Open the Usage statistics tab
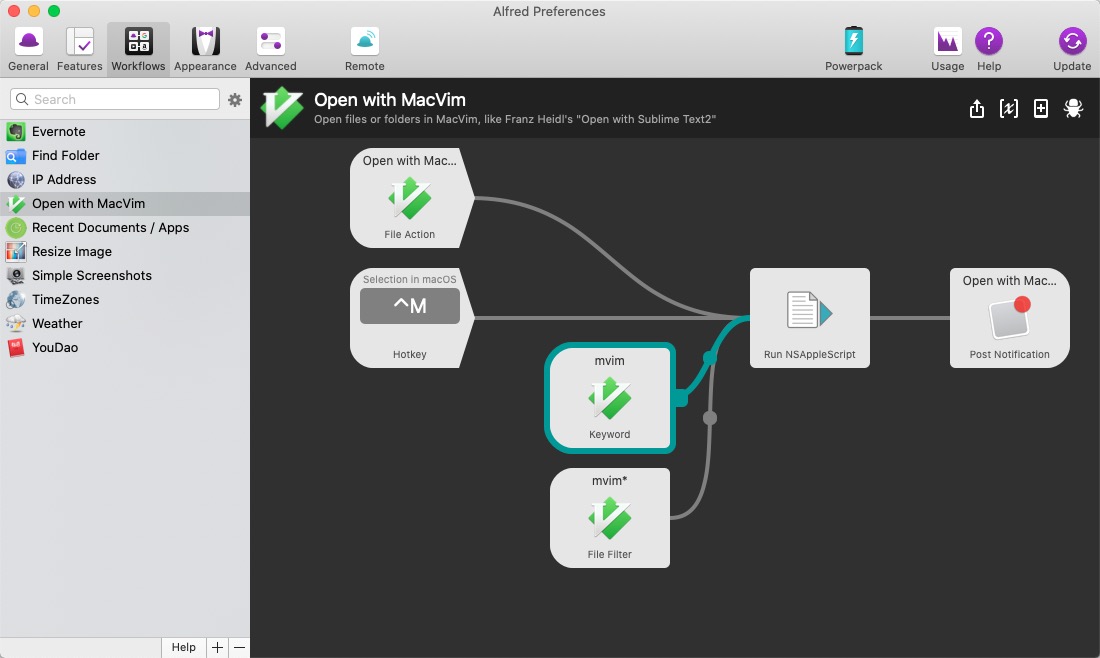This screenshot has width=1100, height=658. click(947, 49)
